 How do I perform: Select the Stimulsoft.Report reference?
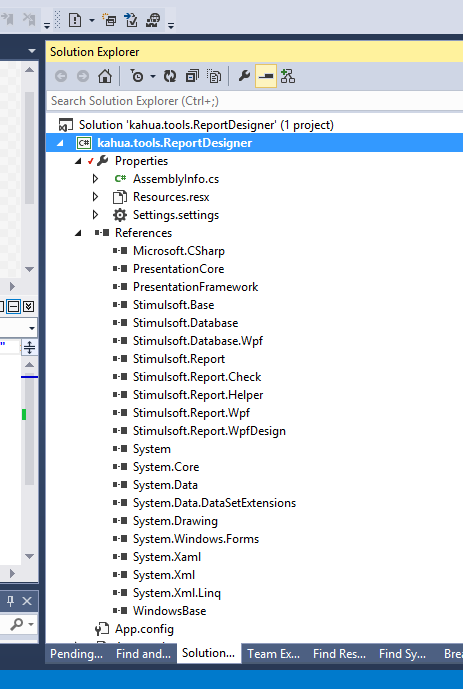coord(179,359)
